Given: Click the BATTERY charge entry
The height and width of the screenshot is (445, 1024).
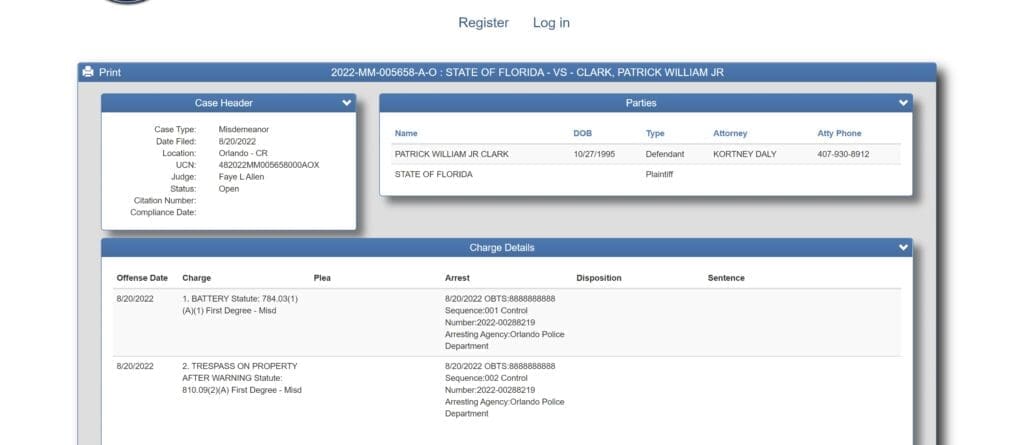Looking at the screenshot, I should (x=240, y=304).
